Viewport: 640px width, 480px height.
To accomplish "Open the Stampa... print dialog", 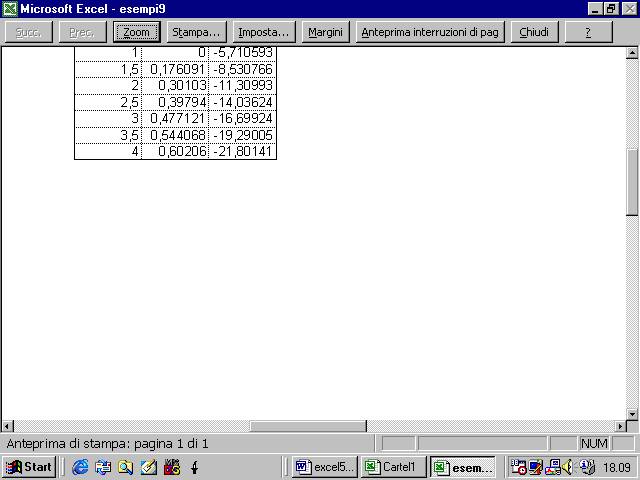I will (196, 32).
